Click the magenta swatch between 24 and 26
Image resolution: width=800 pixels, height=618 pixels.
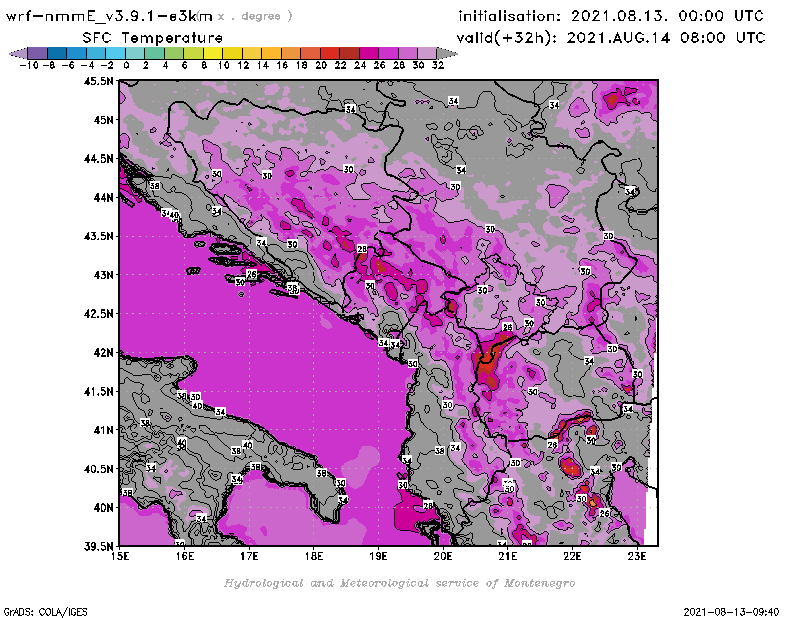[368, 53]
